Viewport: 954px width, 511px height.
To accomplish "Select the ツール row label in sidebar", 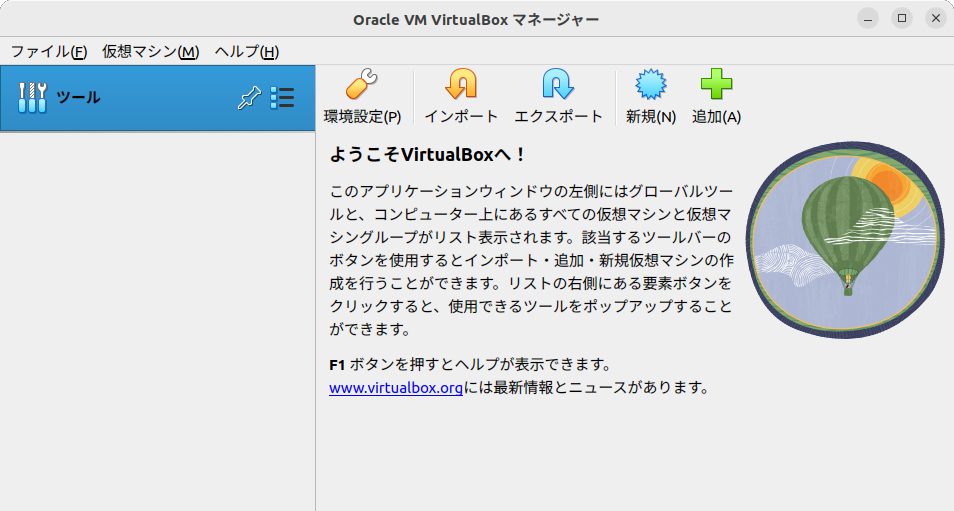I will tap(78, 97).
